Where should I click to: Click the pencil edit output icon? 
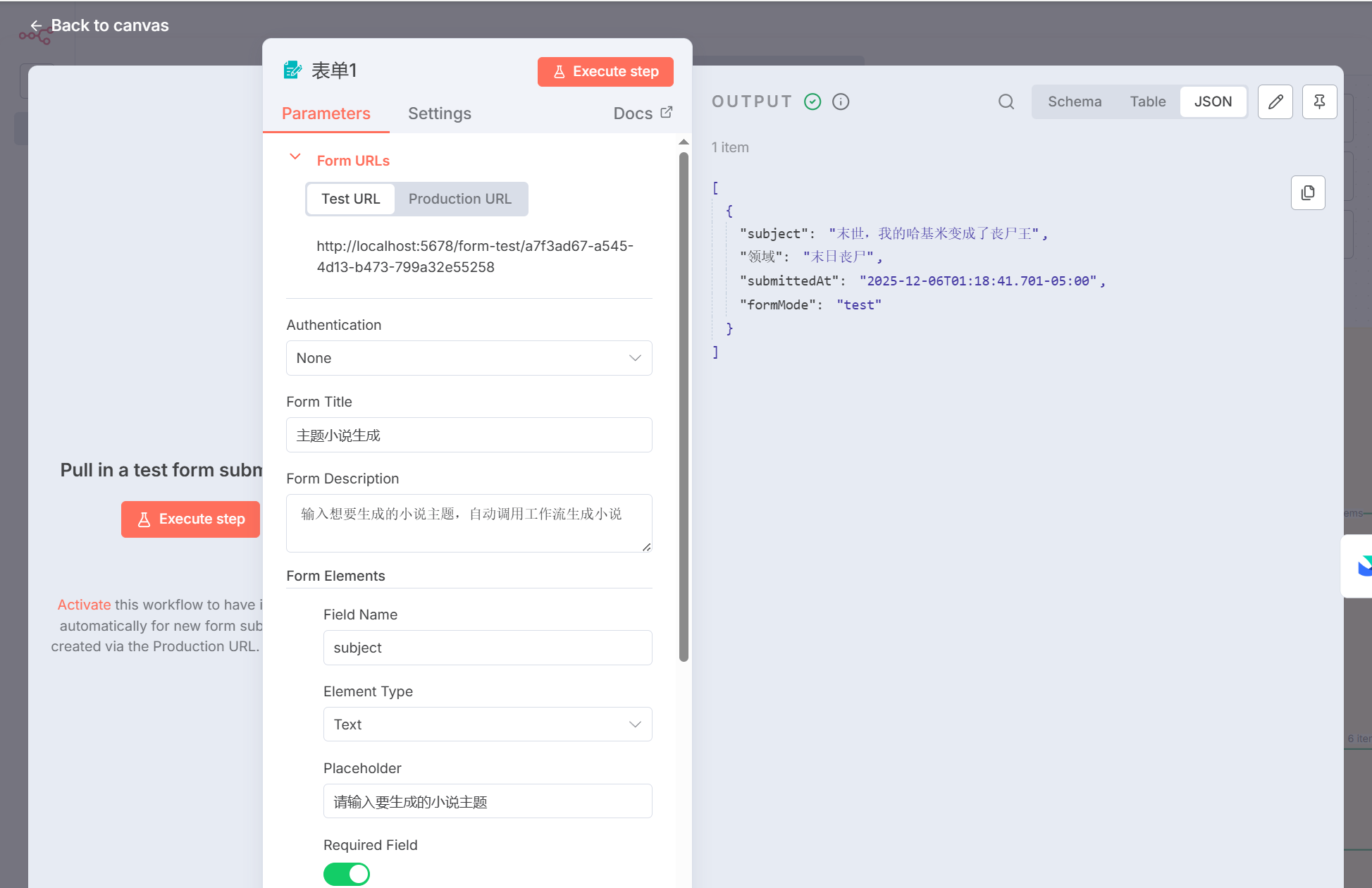[1275, 101]
